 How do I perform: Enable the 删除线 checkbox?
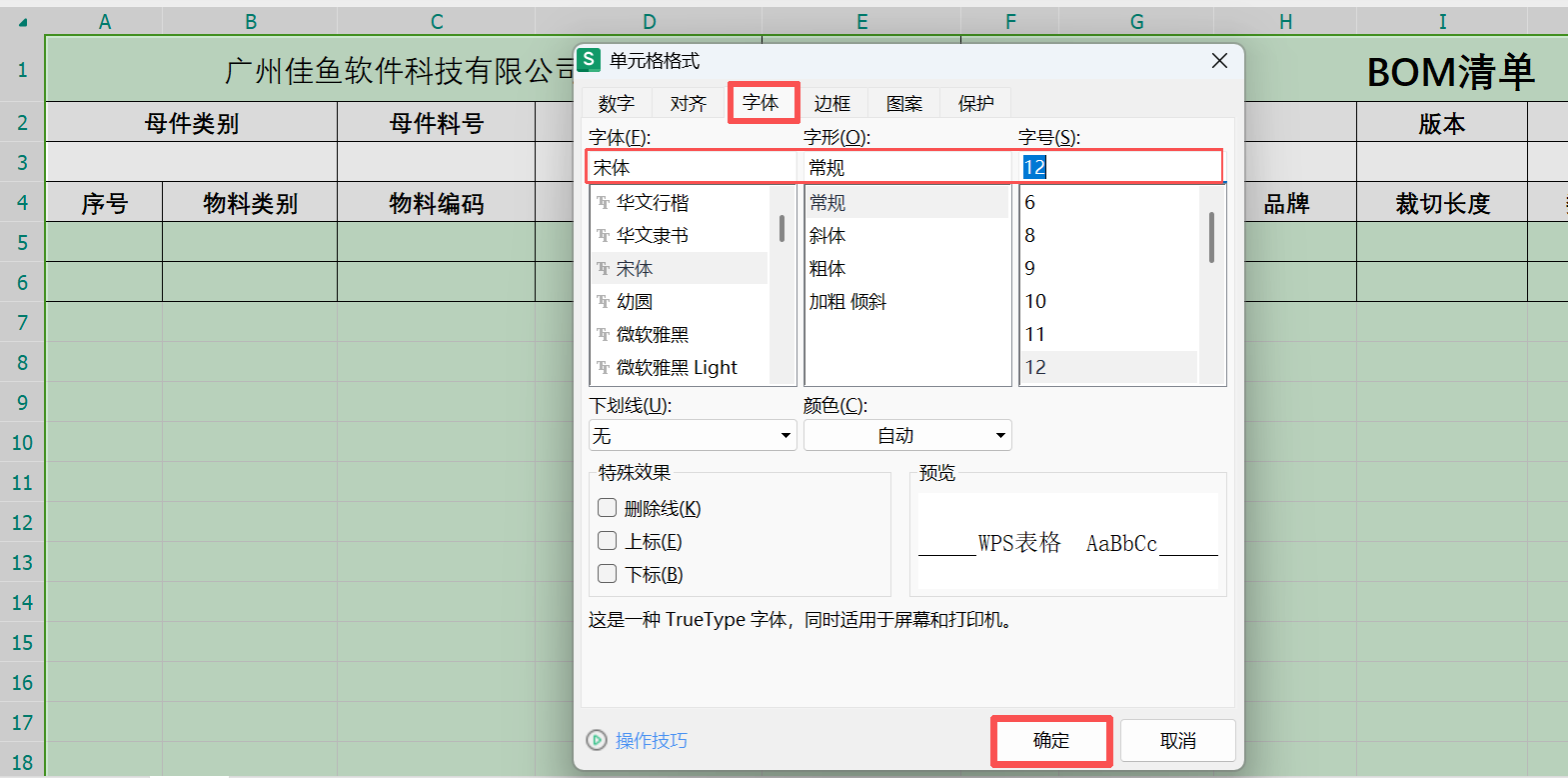(x=607, y=508)
